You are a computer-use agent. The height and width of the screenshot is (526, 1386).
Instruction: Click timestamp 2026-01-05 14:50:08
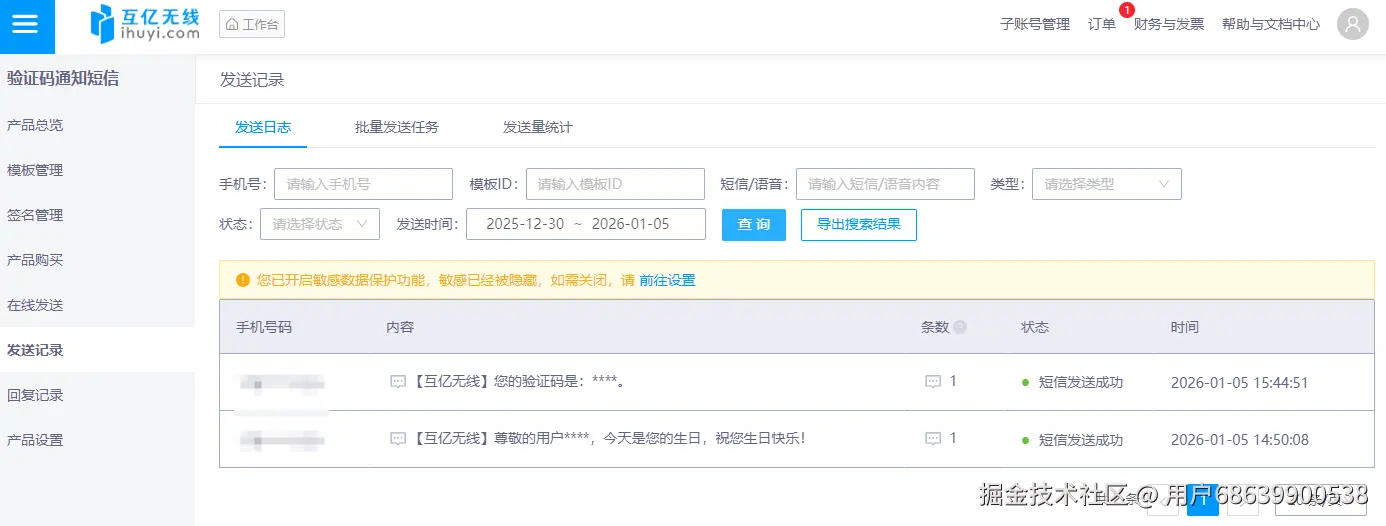[x=1240, y=440]
